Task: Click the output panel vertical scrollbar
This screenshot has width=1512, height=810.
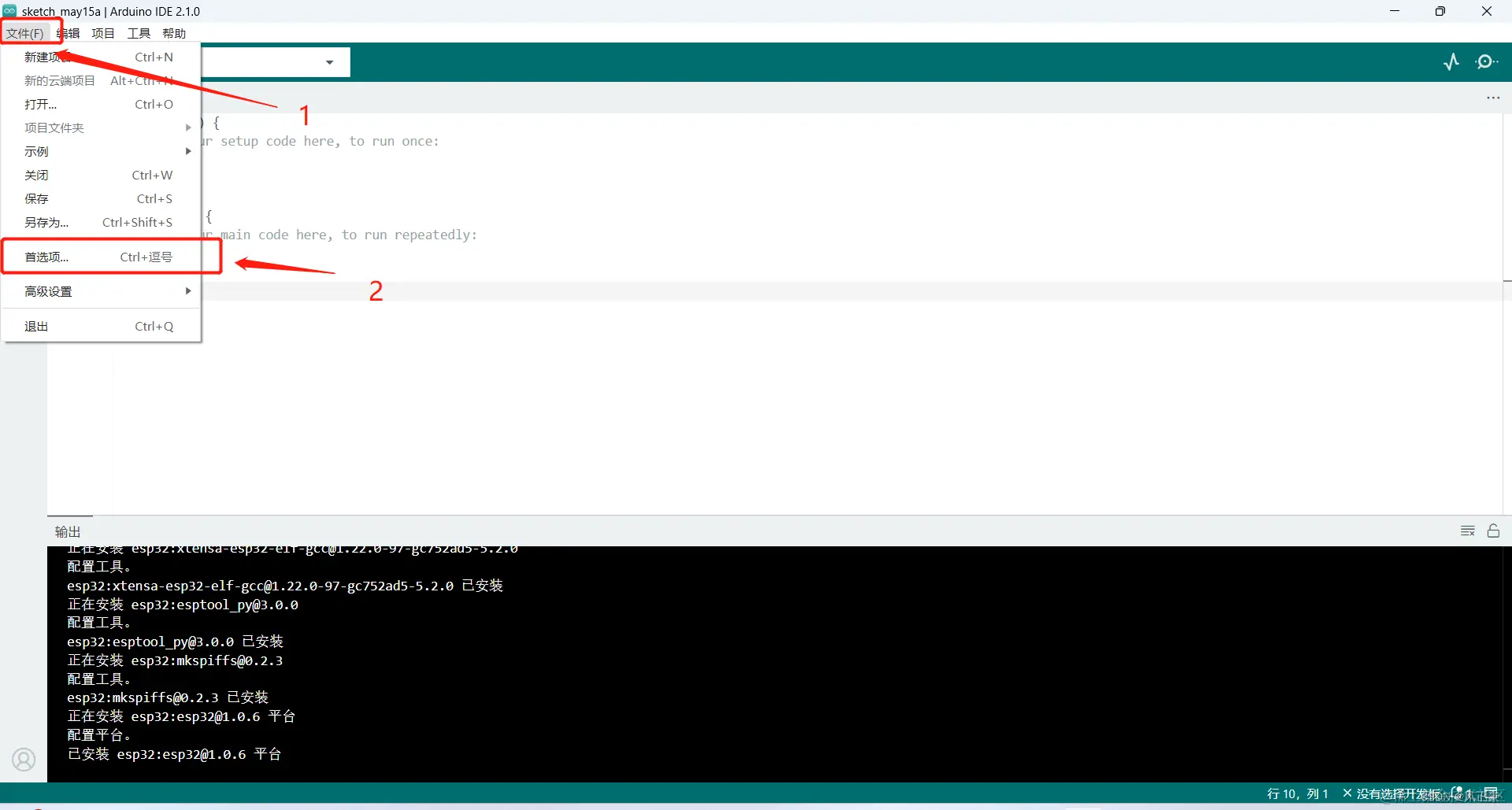Action: [x=1507, y=664]
